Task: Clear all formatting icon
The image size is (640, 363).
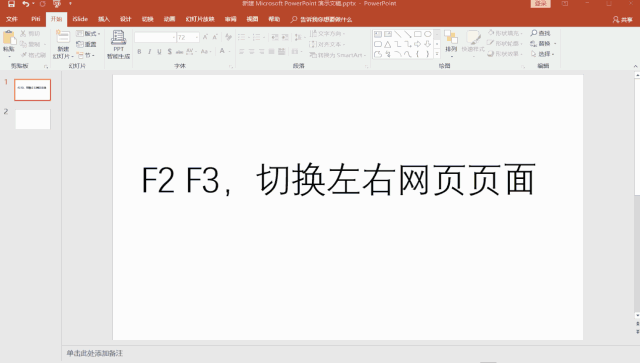Action: coord(229,37)
